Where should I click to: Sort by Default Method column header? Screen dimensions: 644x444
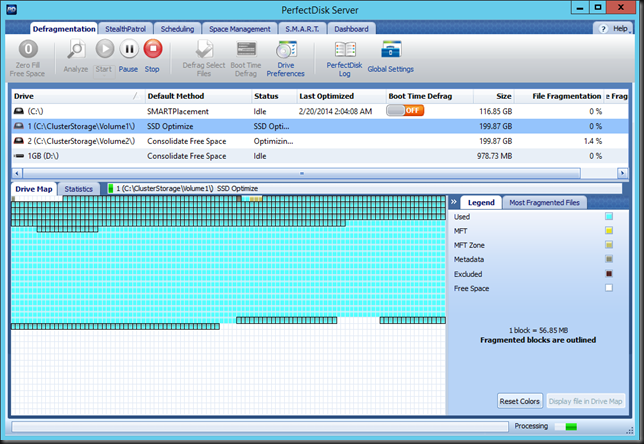click(198, 96)
